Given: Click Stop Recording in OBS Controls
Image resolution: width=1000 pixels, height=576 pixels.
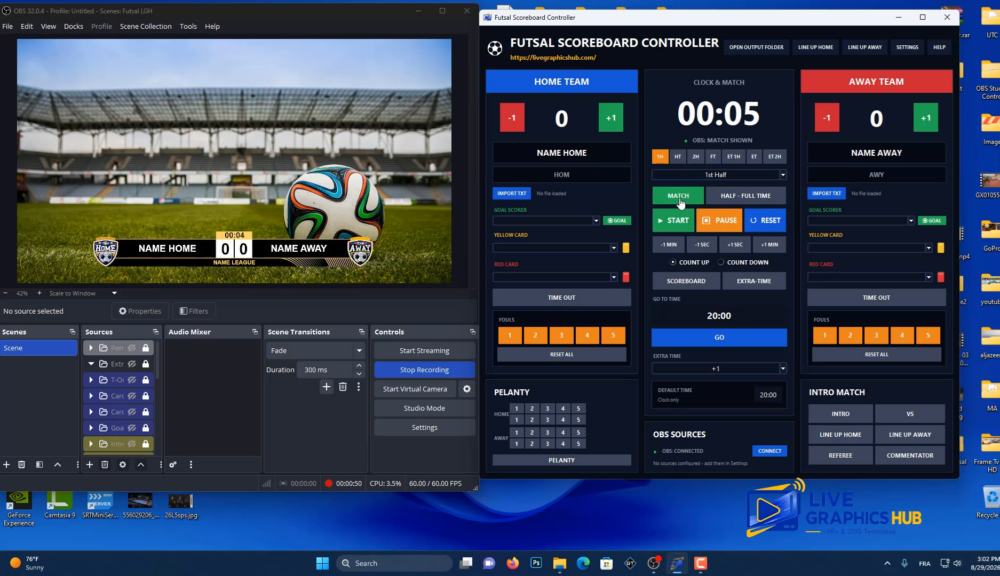Looking at the screenshot, I should click(x=424, y=370).
